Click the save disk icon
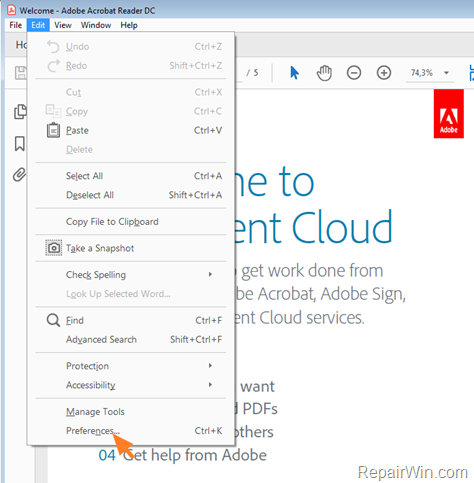Image resolution: width=474 pixels, height=483 pixels. coord(21,73)
